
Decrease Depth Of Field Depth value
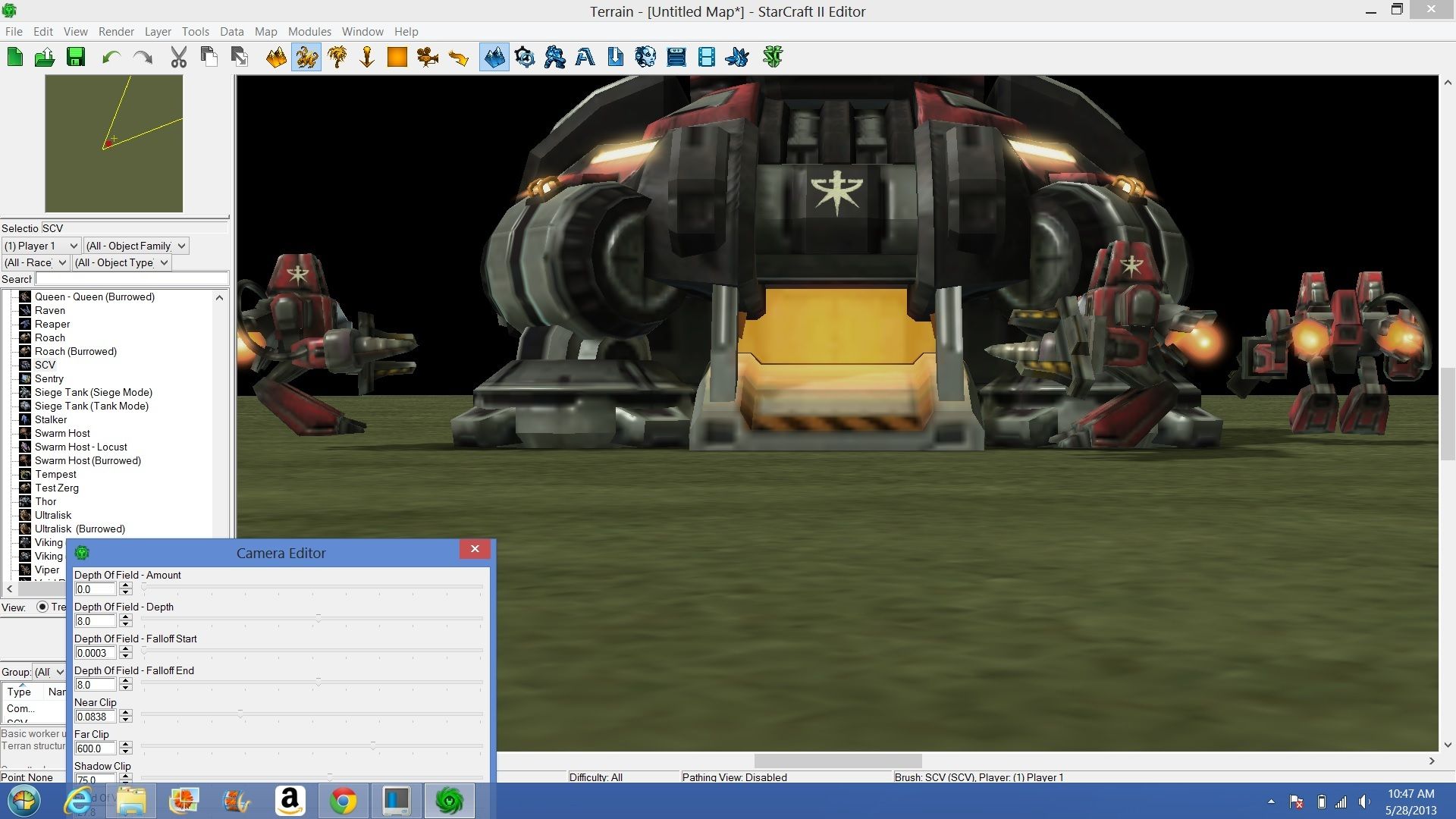pyautogui.click(x=126, y=624)
